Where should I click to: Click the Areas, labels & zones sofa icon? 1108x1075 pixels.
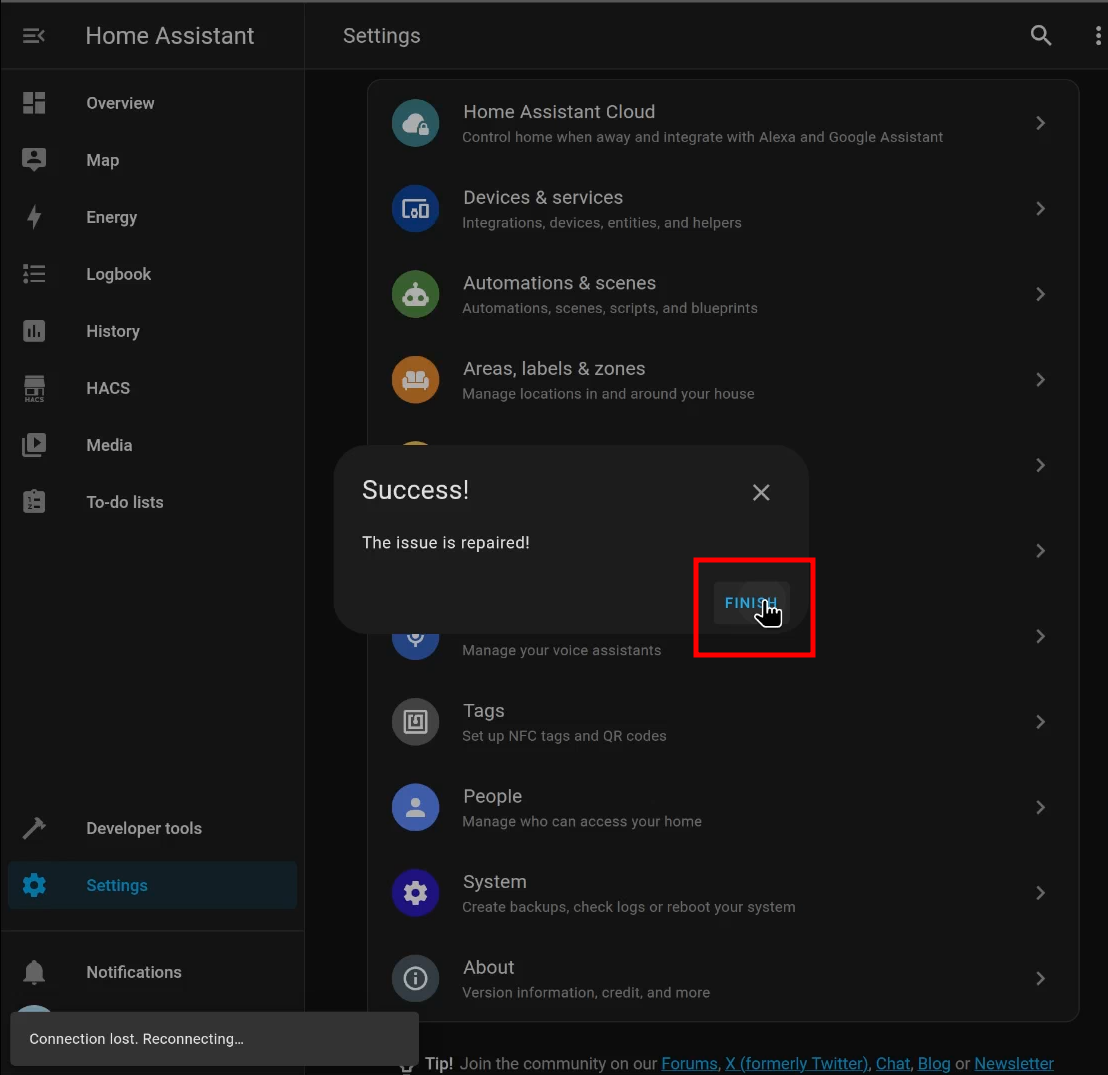(416, 380)
